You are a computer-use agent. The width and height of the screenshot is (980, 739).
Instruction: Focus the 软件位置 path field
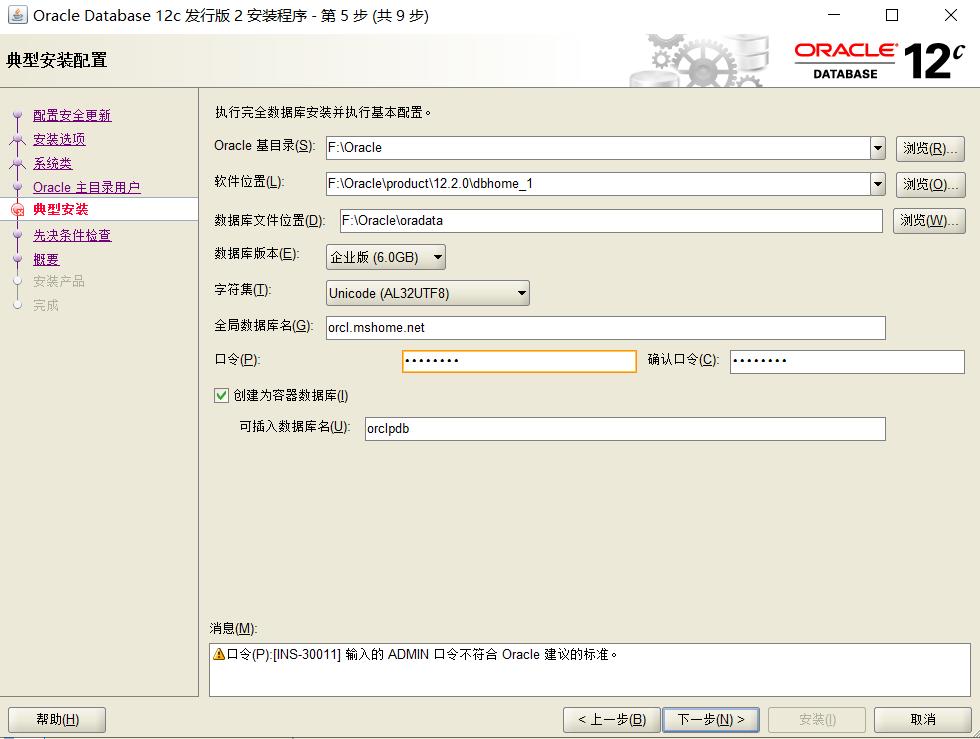pyautogui.click(x=598, y=184)
